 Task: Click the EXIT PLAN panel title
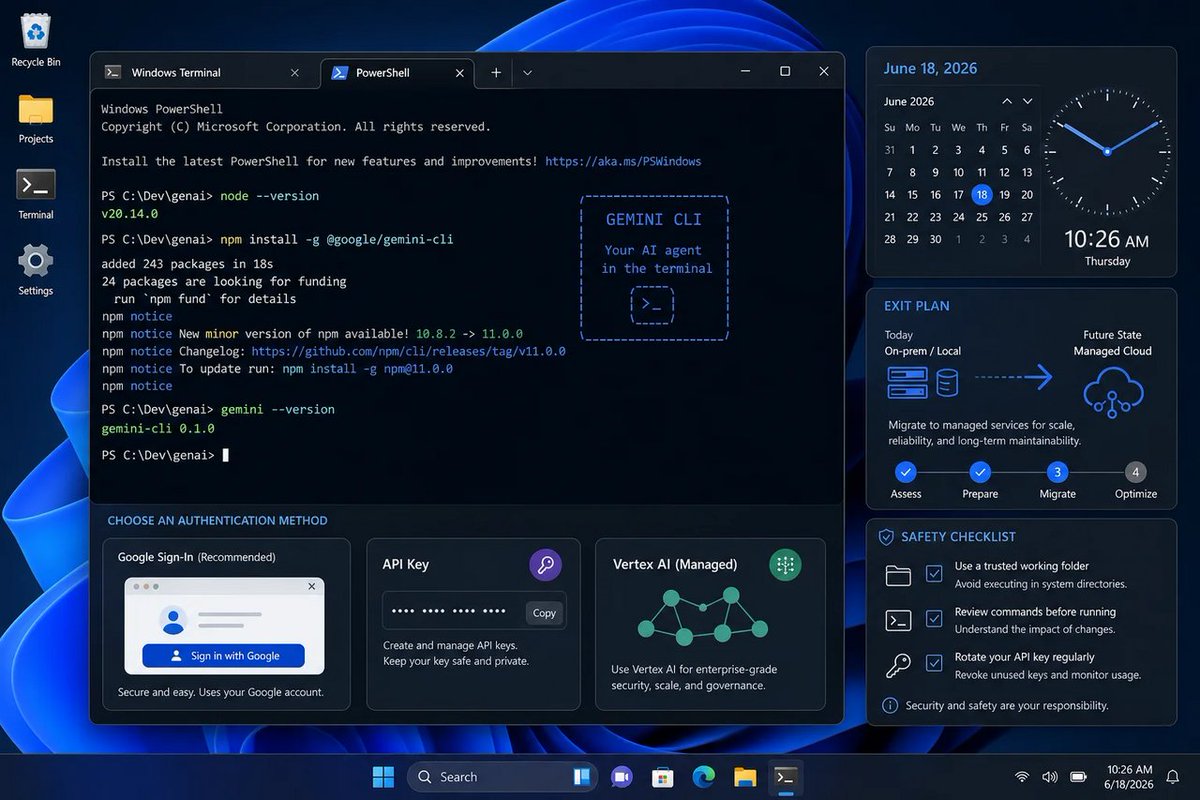917,306
